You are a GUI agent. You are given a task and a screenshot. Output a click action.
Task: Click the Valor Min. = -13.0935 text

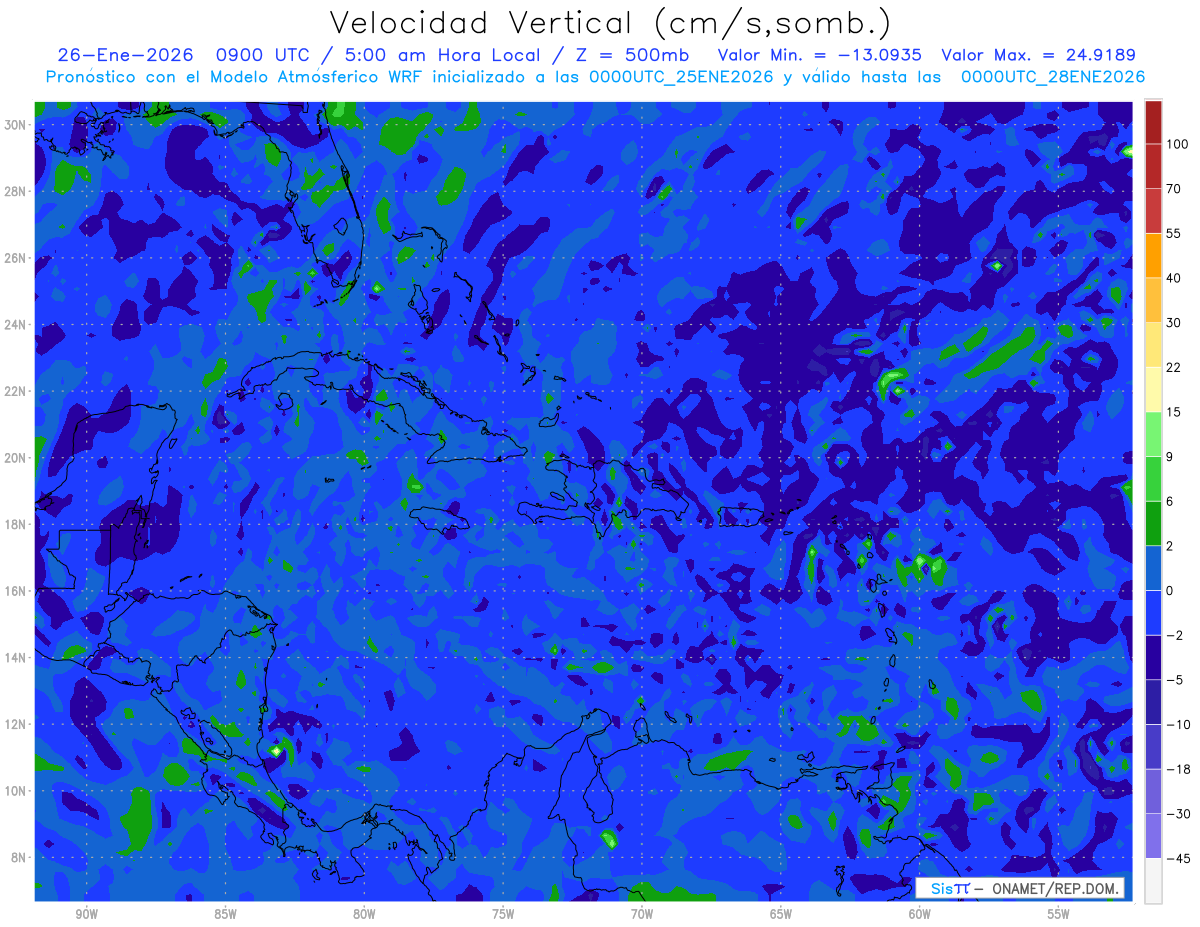click(820, 55)
